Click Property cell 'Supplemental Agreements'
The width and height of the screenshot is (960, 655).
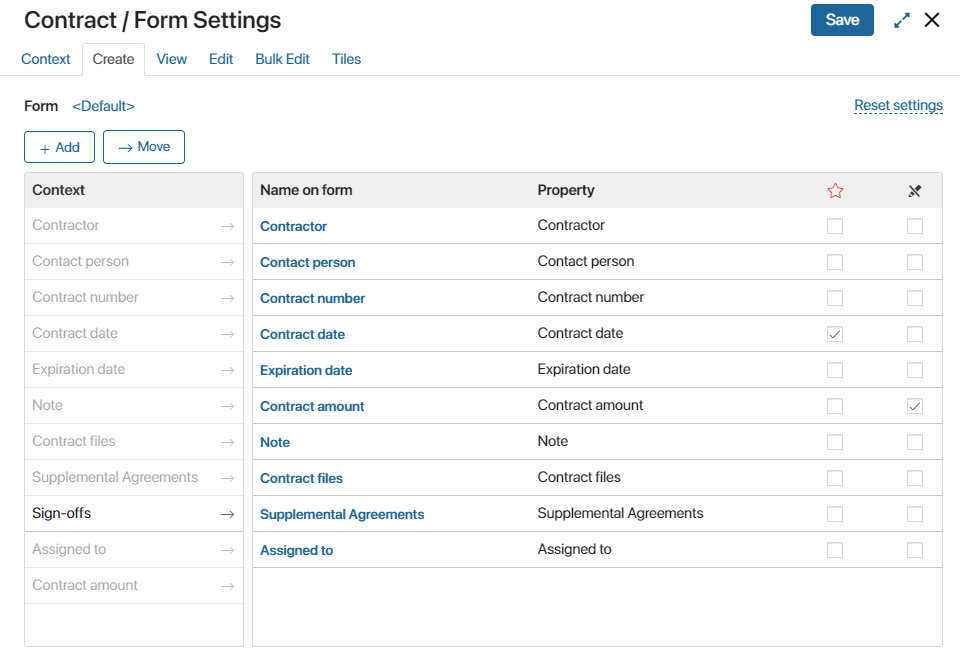620,513
